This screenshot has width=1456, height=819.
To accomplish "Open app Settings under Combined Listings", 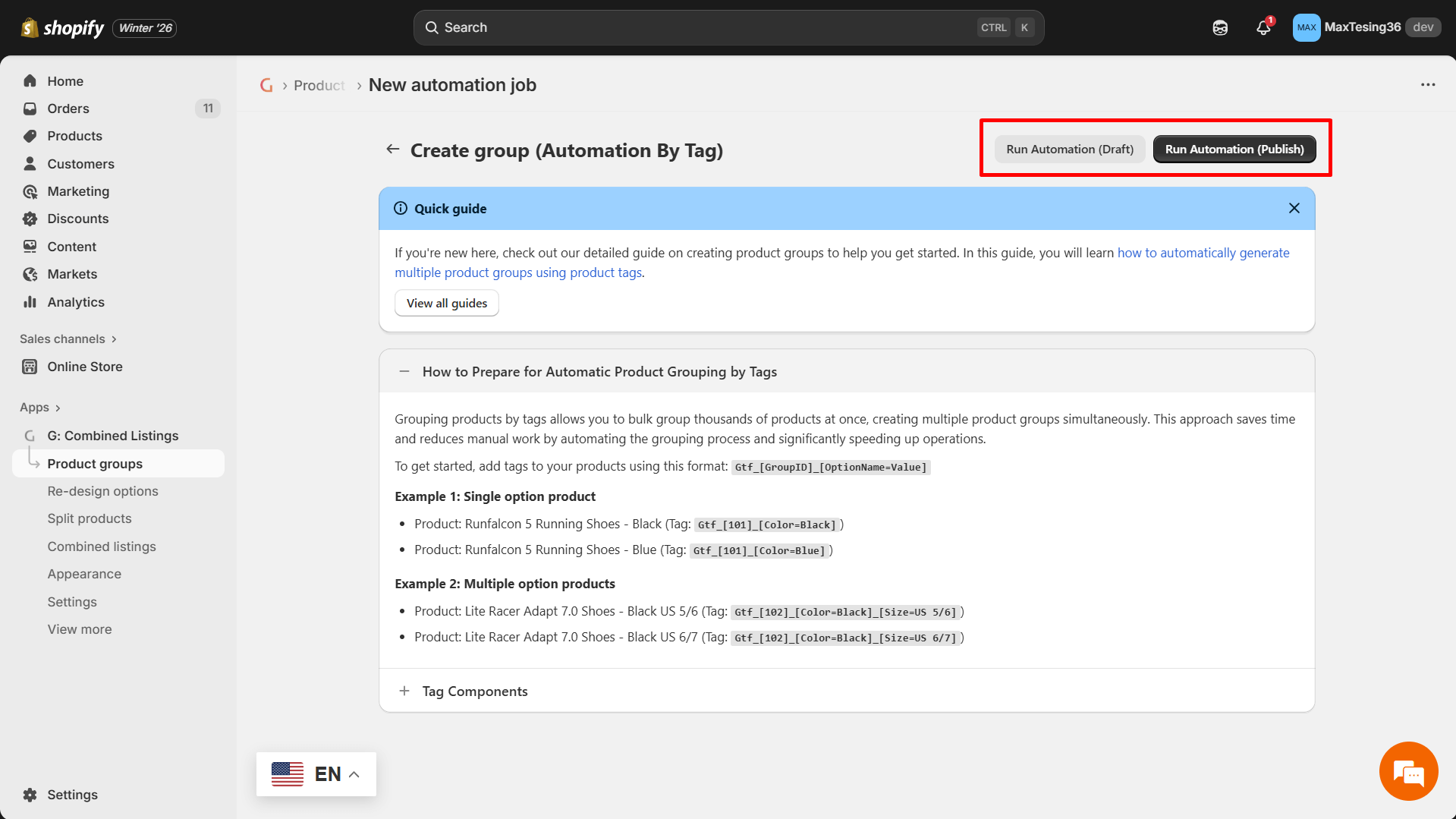I will click(x=72, y=602).
